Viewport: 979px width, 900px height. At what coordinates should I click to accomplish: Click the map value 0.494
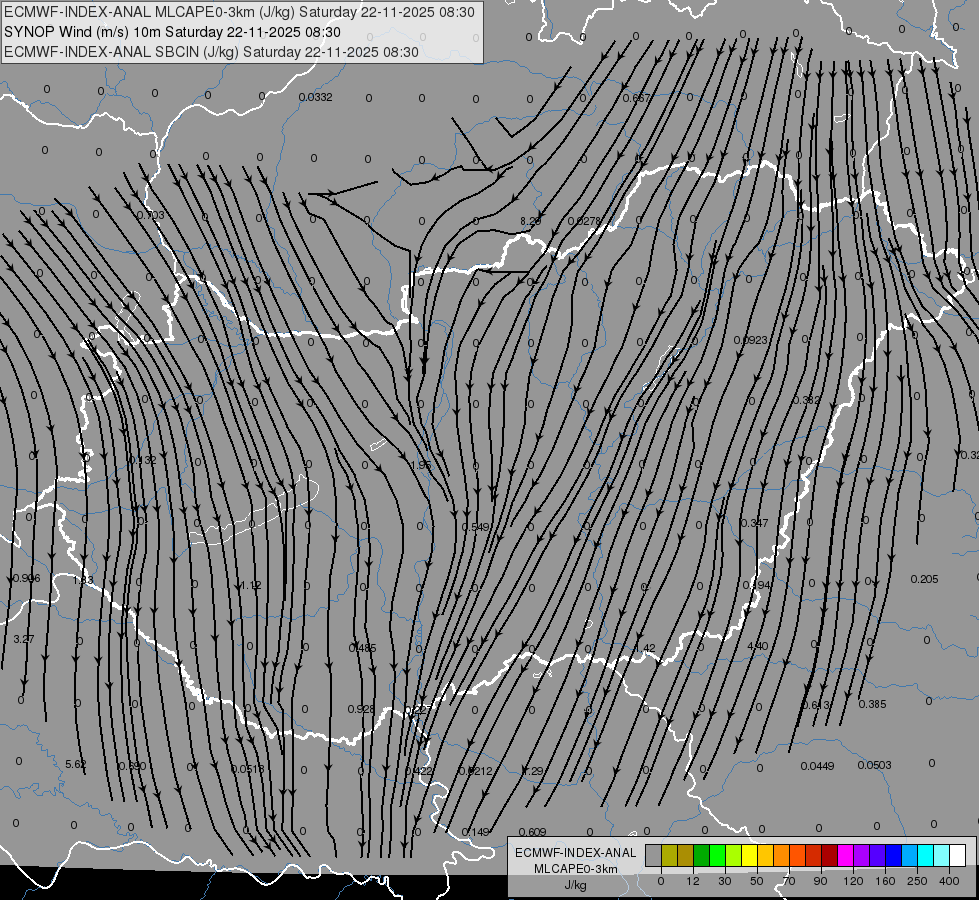[756, 585]
